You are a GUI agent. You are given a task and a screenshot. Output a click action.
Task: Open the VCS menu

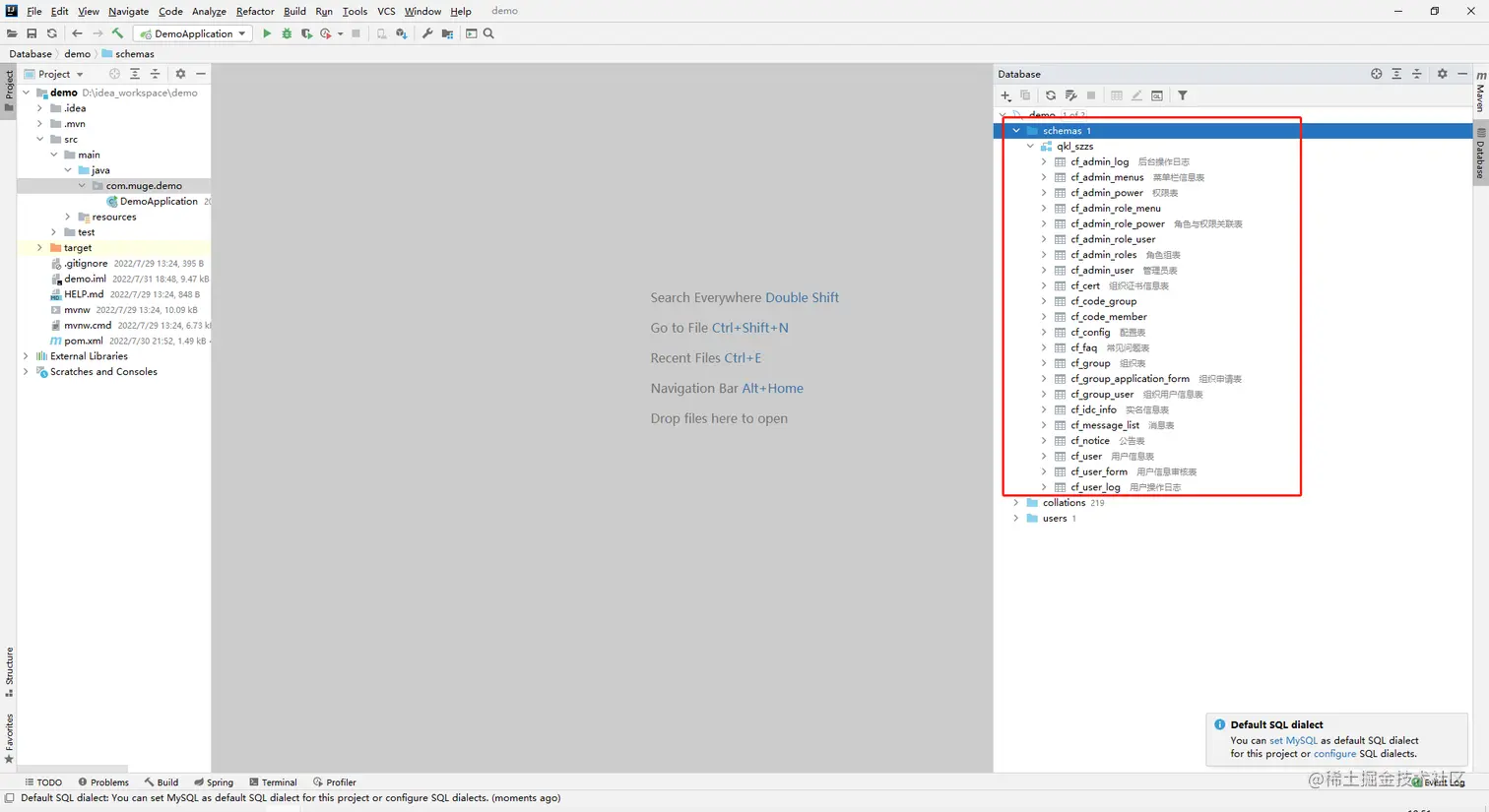386,11
